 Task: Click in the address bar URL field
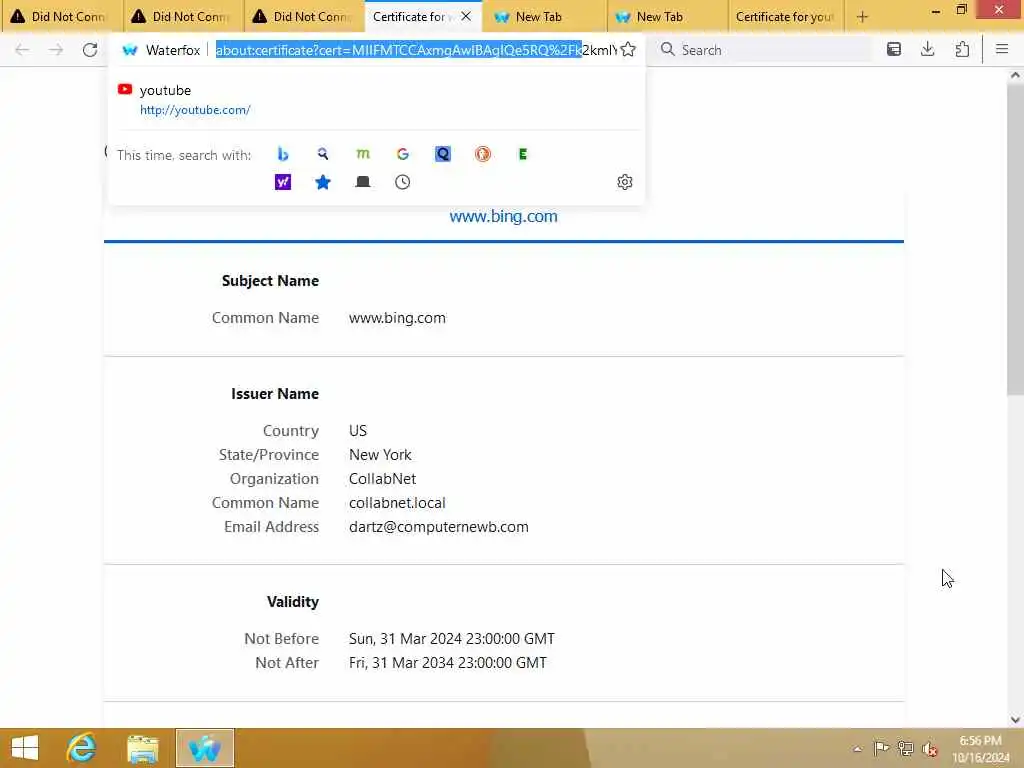click(x=415, y=50)
